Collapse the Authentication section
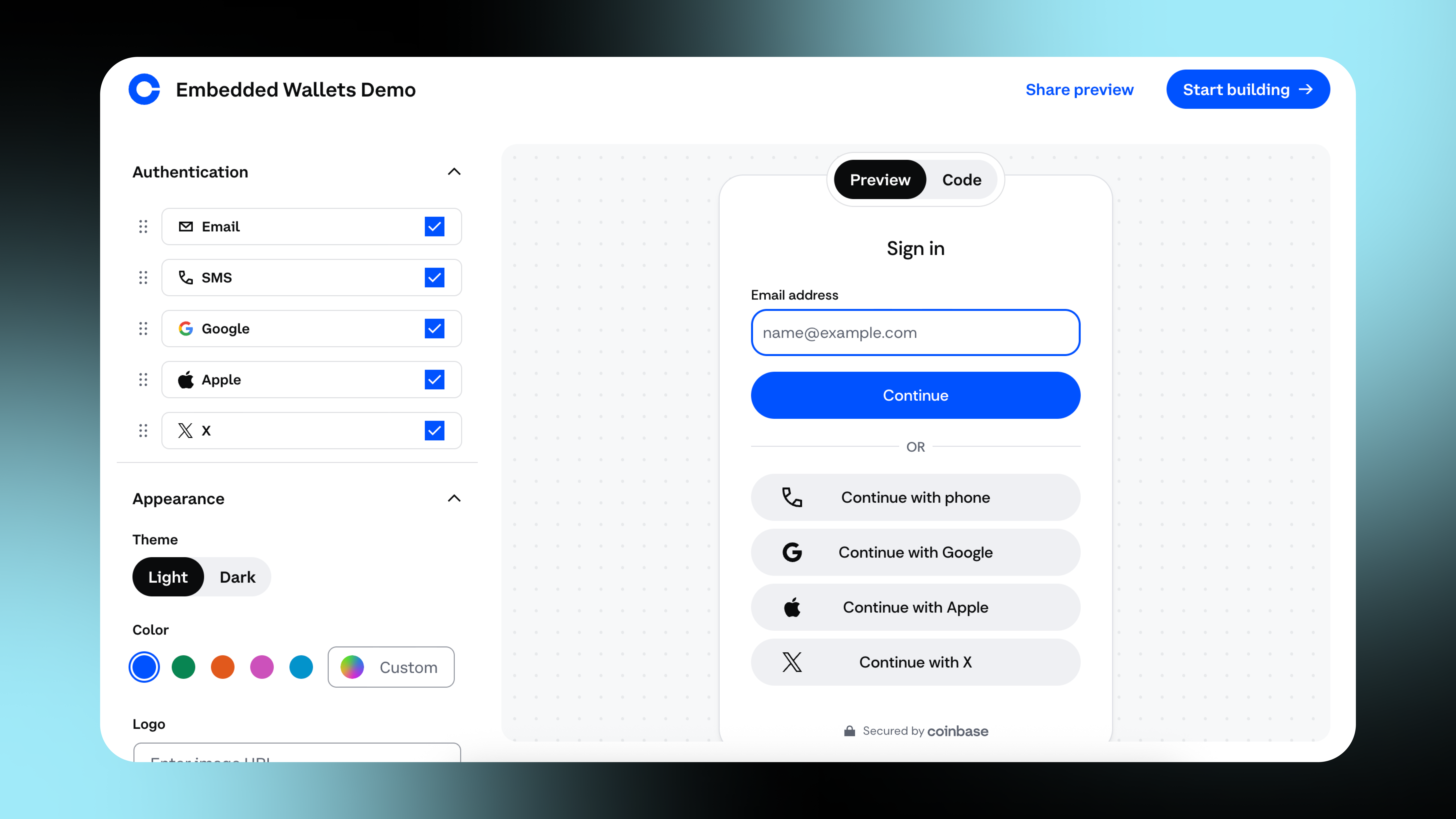This screenshot has width=1456, height=819. [454, 172]
